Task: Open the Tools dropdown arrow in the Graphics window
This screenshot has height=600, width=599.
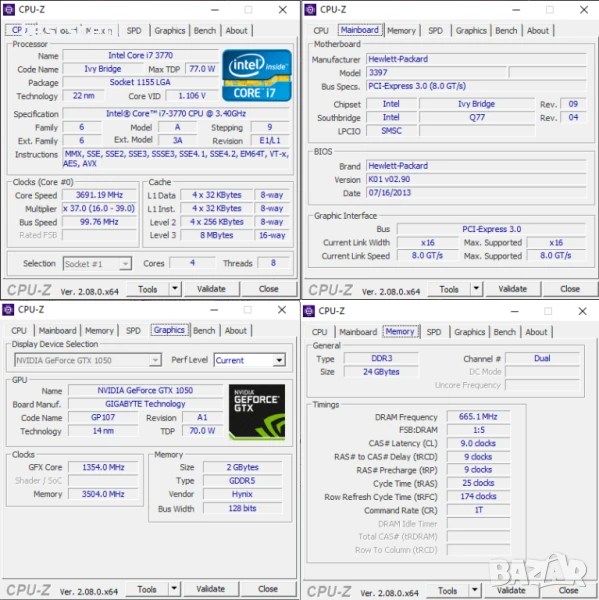Action: pos(174,589)
